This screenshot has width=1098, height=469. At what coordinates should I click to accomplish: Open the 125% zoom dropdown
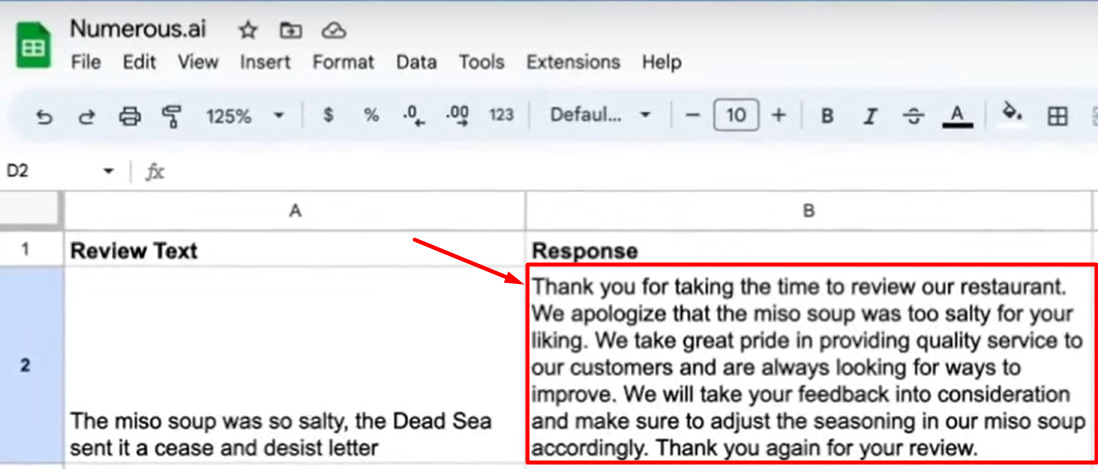pos(245,116)
